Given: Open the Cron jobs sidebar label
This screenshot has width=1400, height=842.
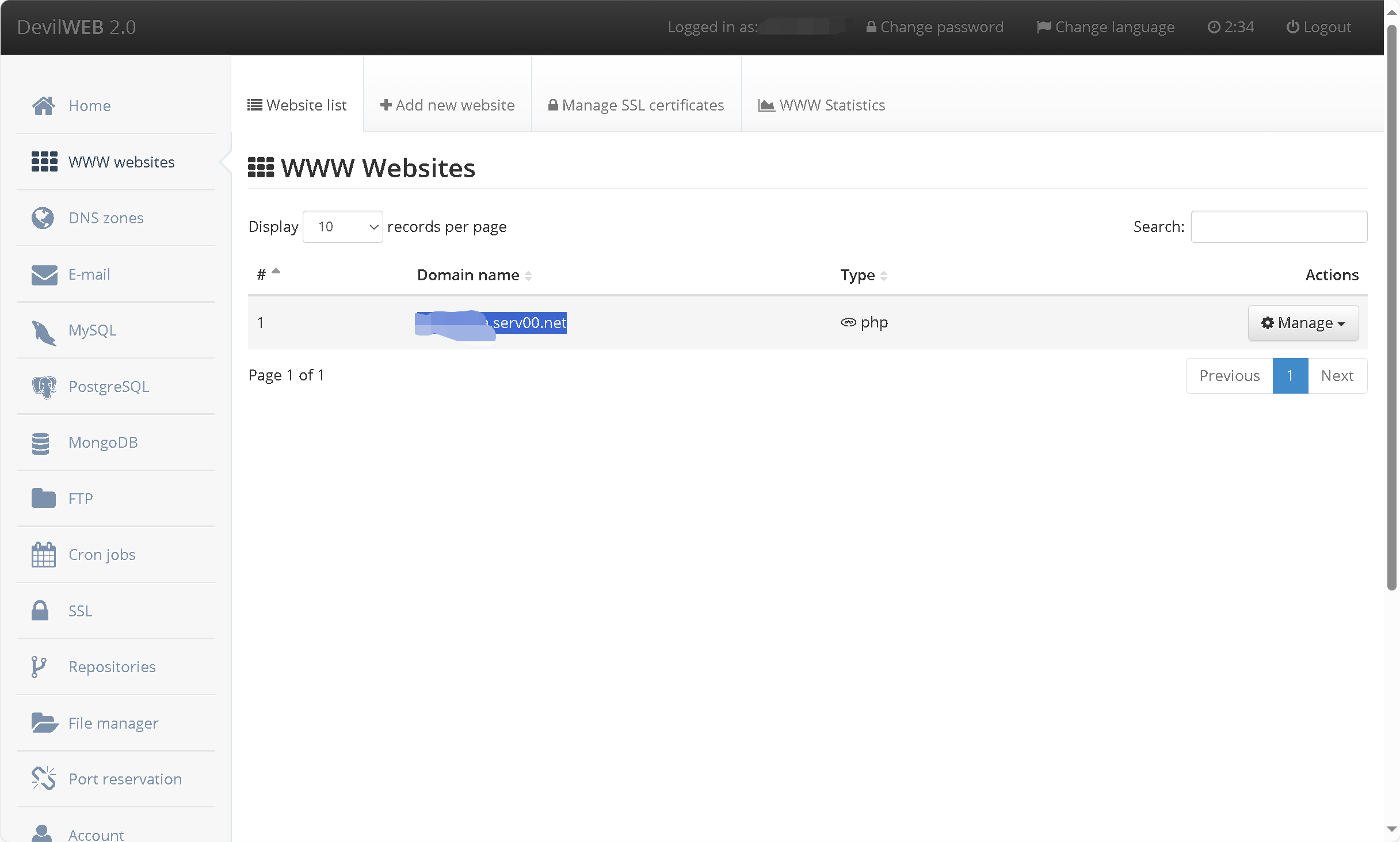Looking at the screenshot, I should pyautogui.click(x=102, y=555).
